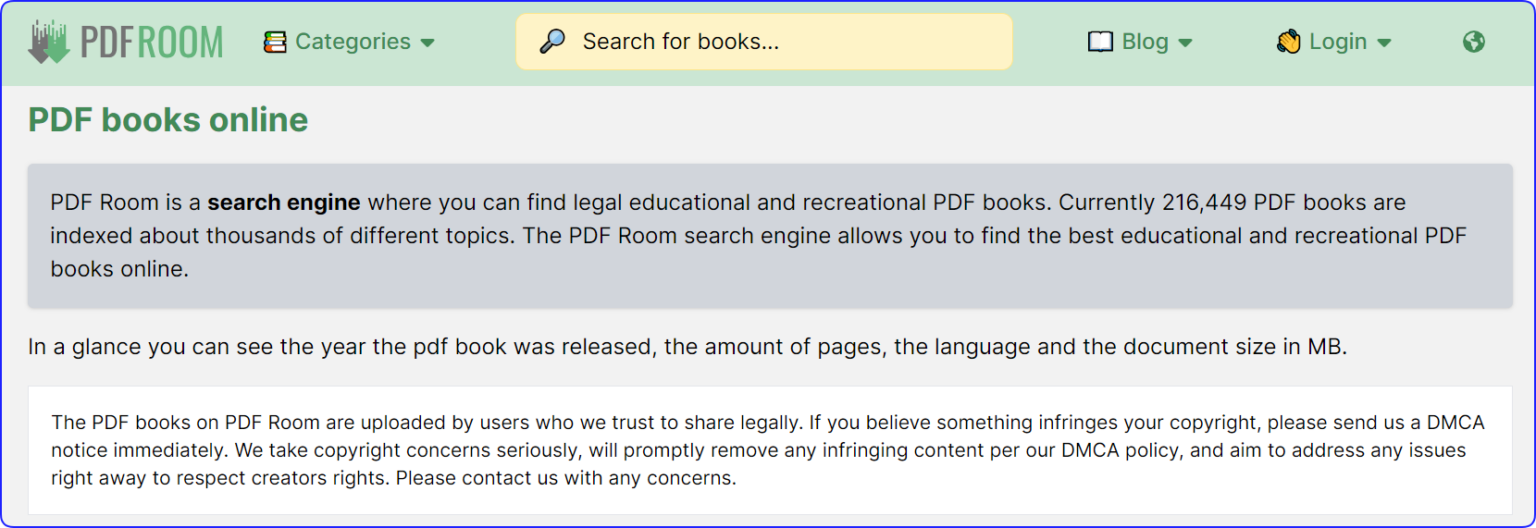Focus the "Search for books..." field

coord(780,42)
